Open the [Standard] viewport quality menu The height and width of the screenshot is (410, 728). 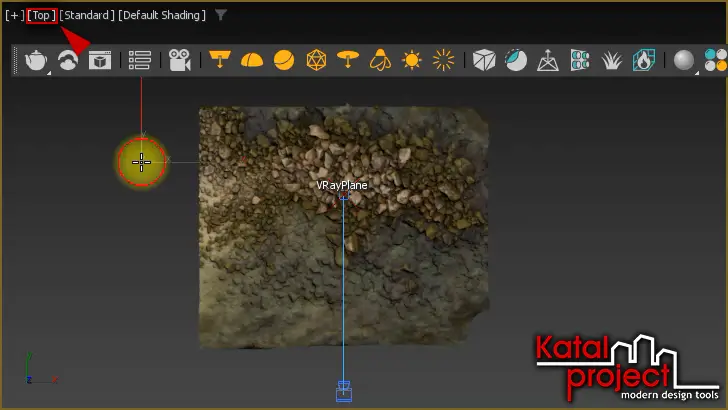(87, 15)
